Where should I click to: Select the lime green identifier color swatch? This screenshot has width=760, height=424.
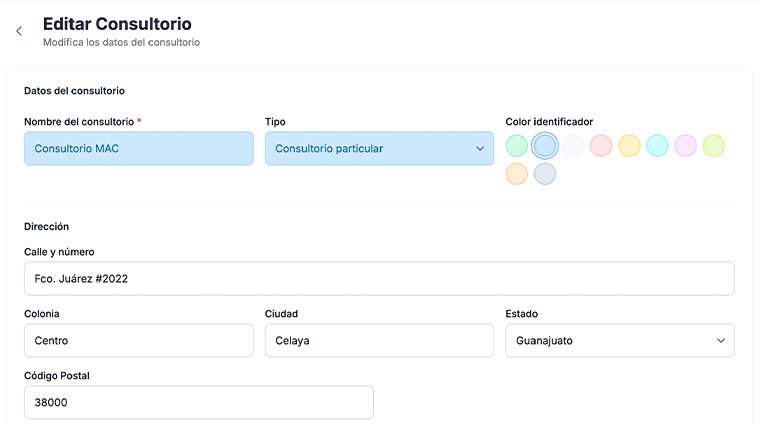click(713, 146)
